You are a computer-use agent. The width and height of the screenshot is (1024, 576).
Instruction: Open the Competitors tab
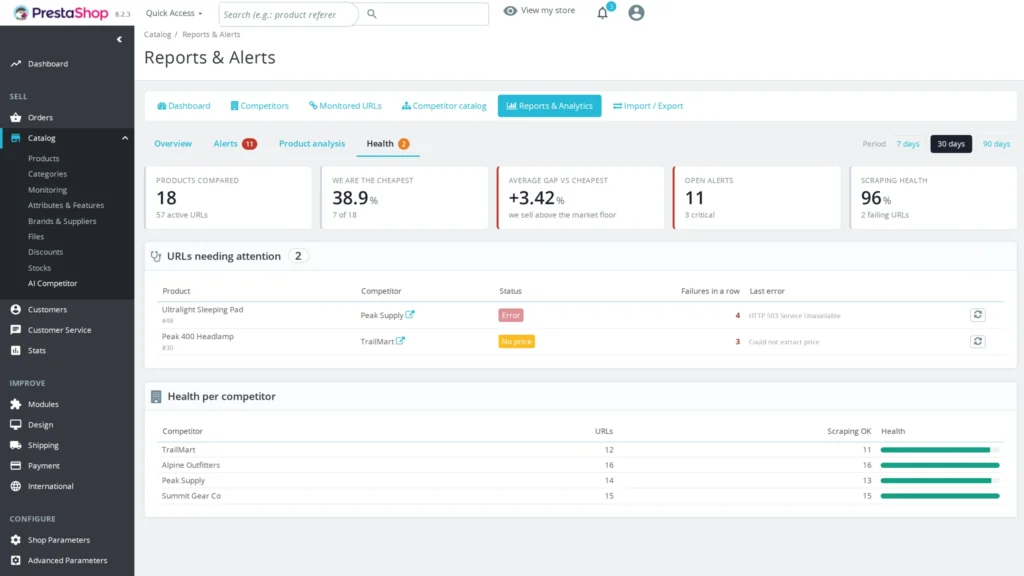pos(259,106)
